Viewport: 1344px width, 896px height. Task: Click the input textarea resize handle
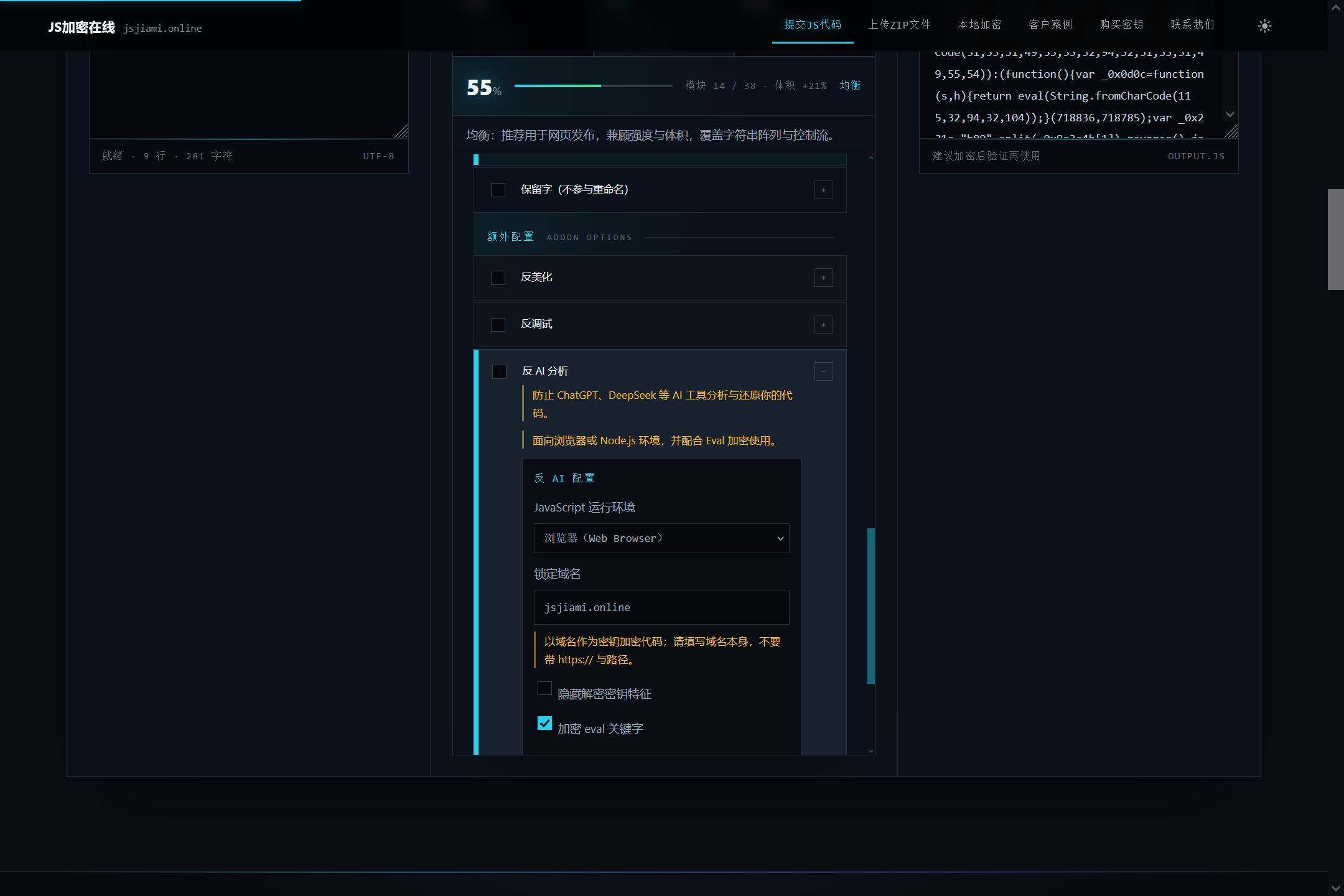pos(401,131)
